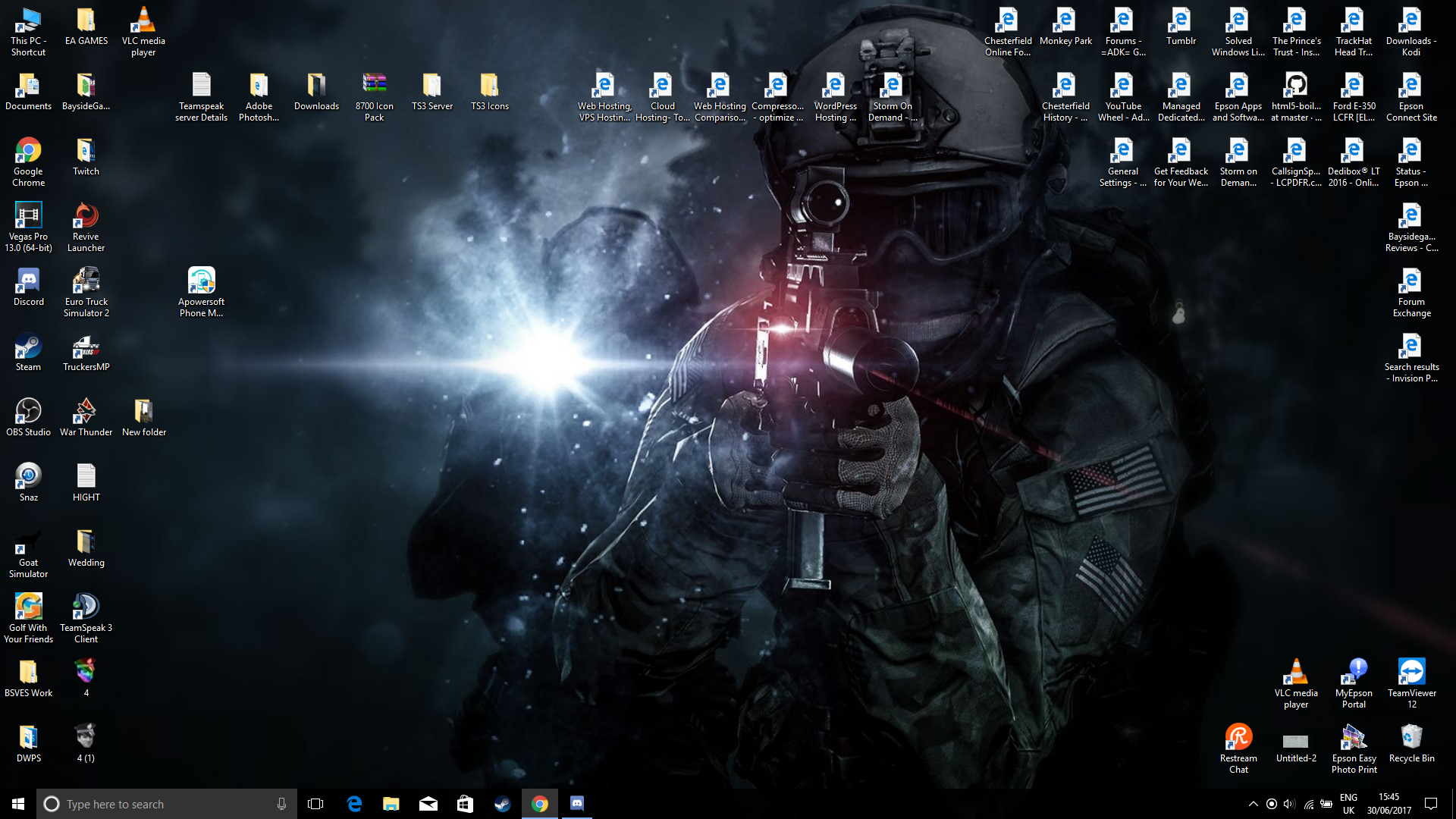The width and height of the screenshot is (1456, 819).
Task: Launch the TeamSpeak 3 Client shortcut
Action: (86, 618)
